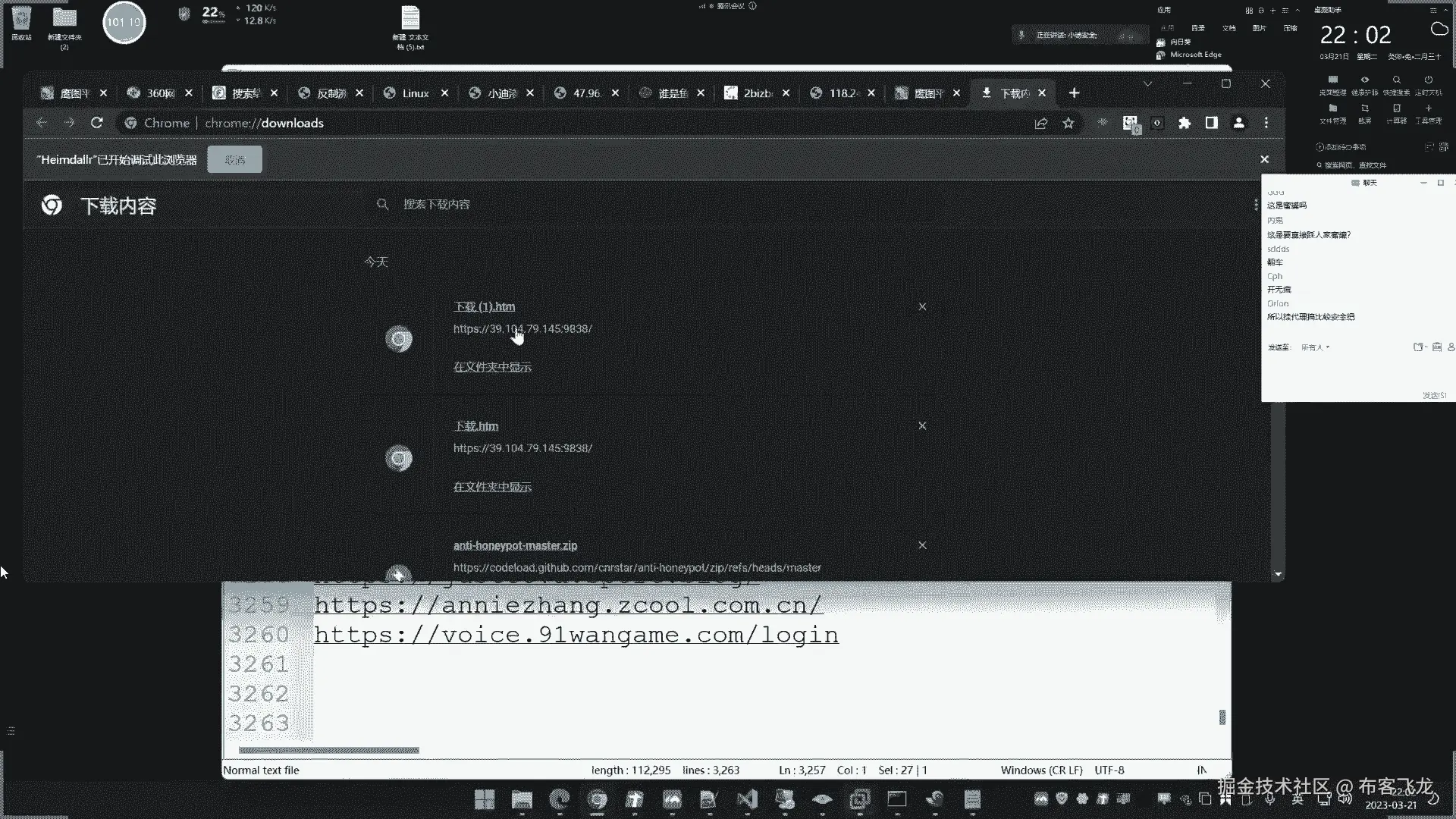
Task: Show 下载.htm in folder link
Action: click(x=492, y=487)
